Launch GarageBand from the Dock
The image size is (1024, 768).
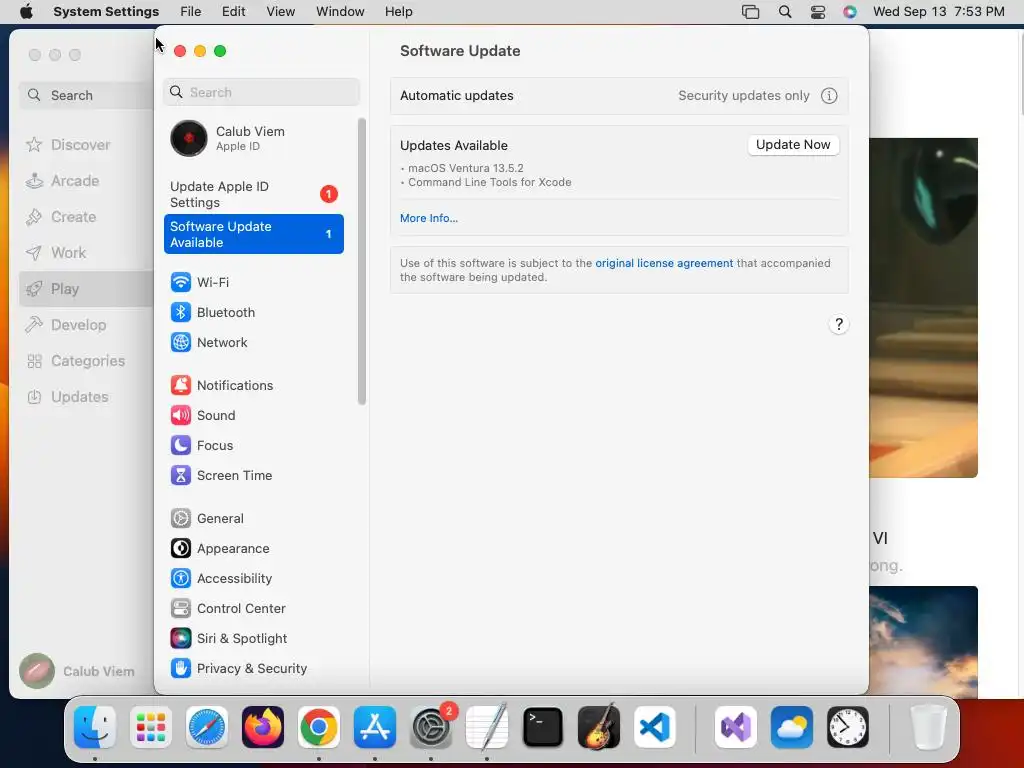599,727
